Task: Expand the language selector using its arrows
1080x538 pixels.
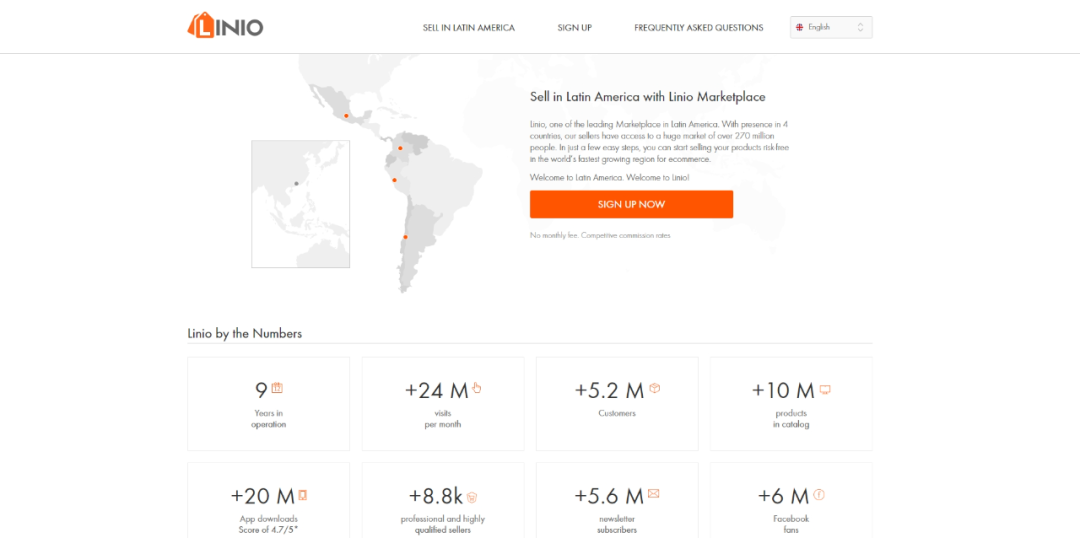Action: (x=861, y=27)
